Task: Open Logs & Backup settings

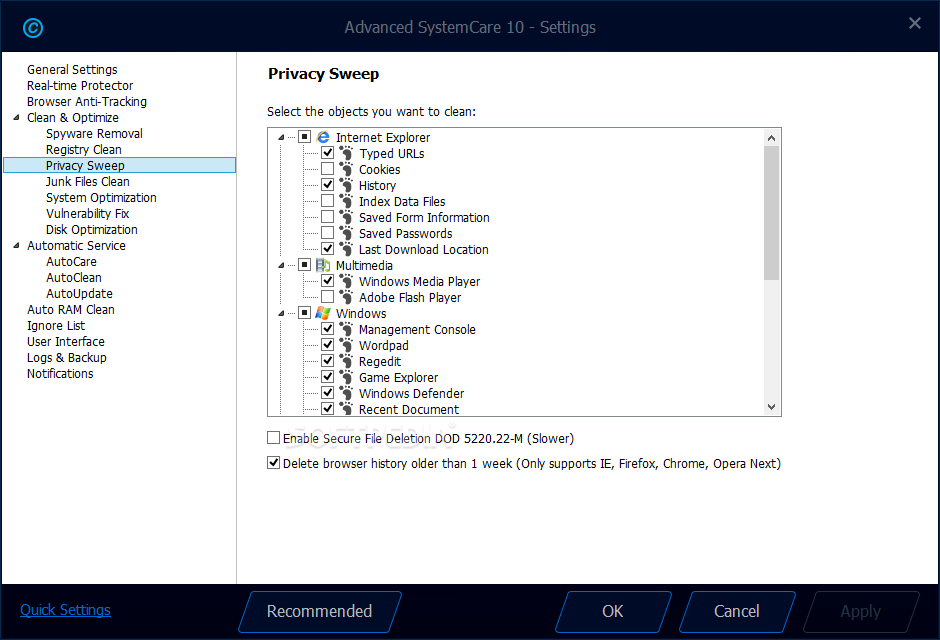Action: click(67, 358)
